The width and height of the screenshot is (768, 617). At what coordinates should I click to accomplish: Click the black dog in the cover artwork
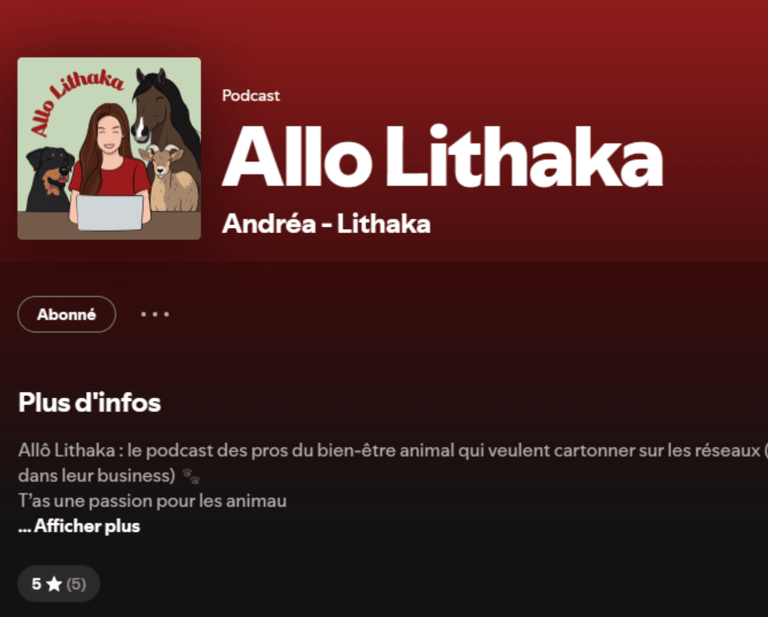click(48, 179)
